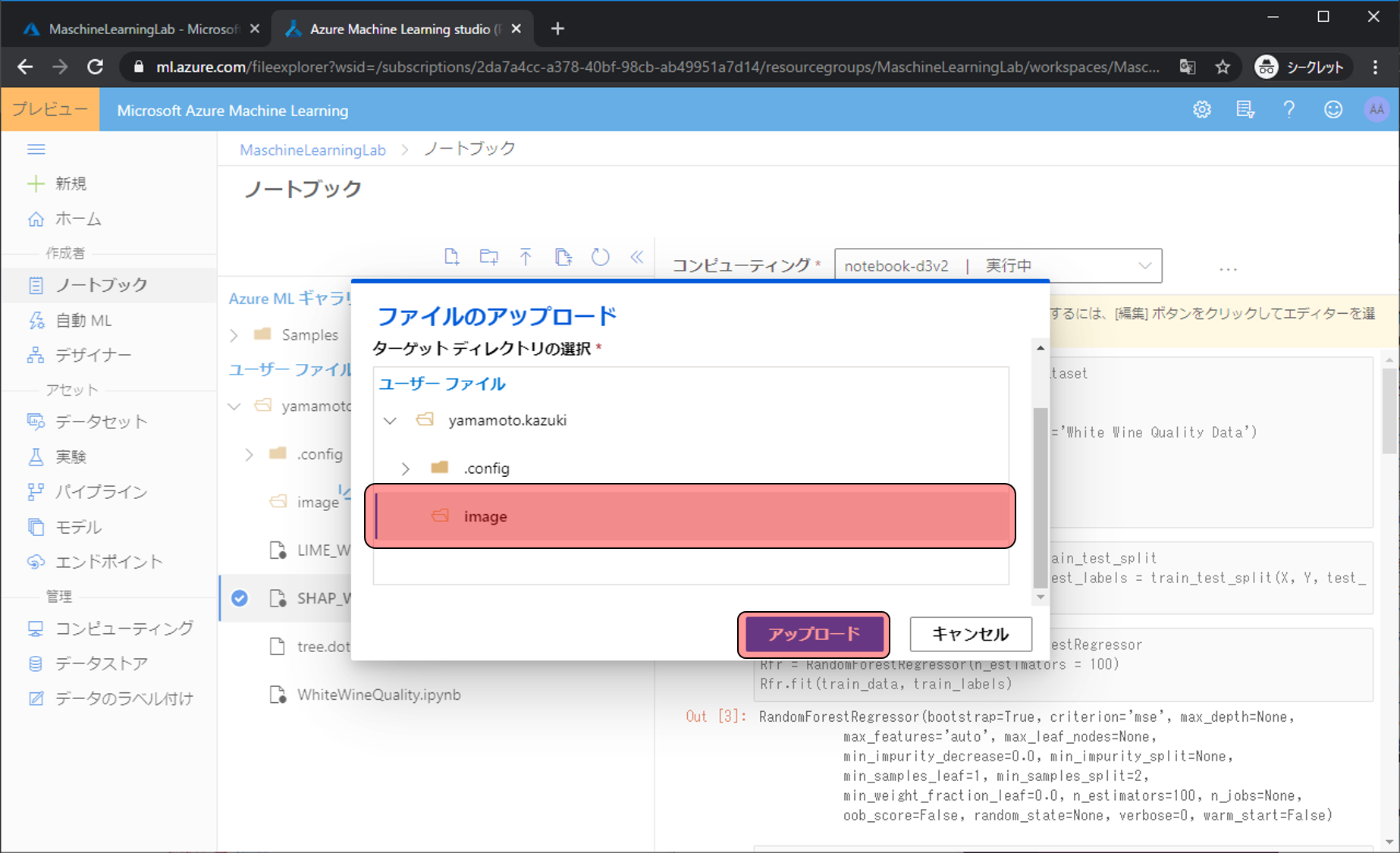Image resolution: width=1400 pixels, height=853 pixels.
Task: Toggle the hamburger navigation menu
Action: [36, 149]
